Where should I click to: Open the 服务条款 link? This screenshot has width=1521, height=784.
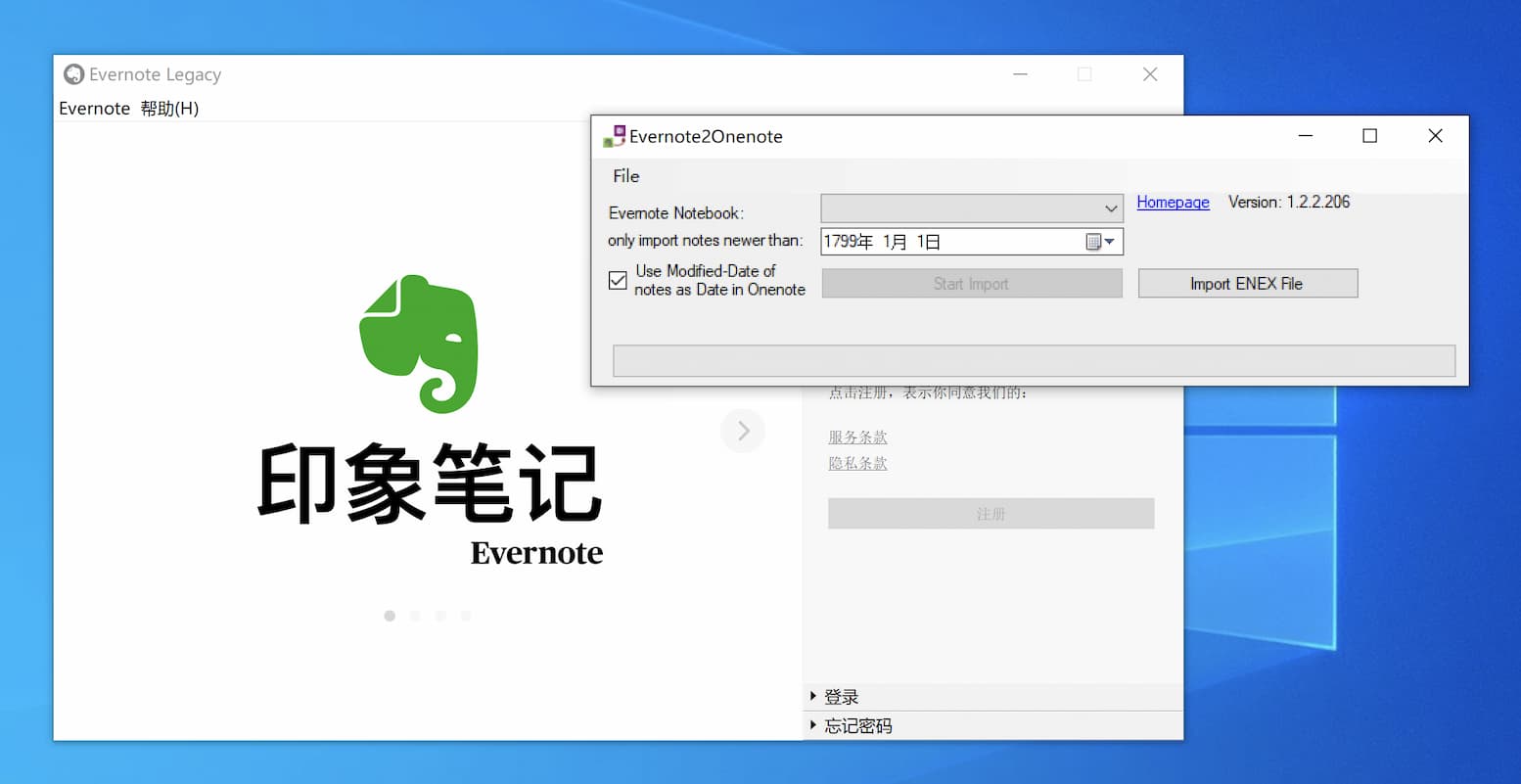[x=857, y=438]
